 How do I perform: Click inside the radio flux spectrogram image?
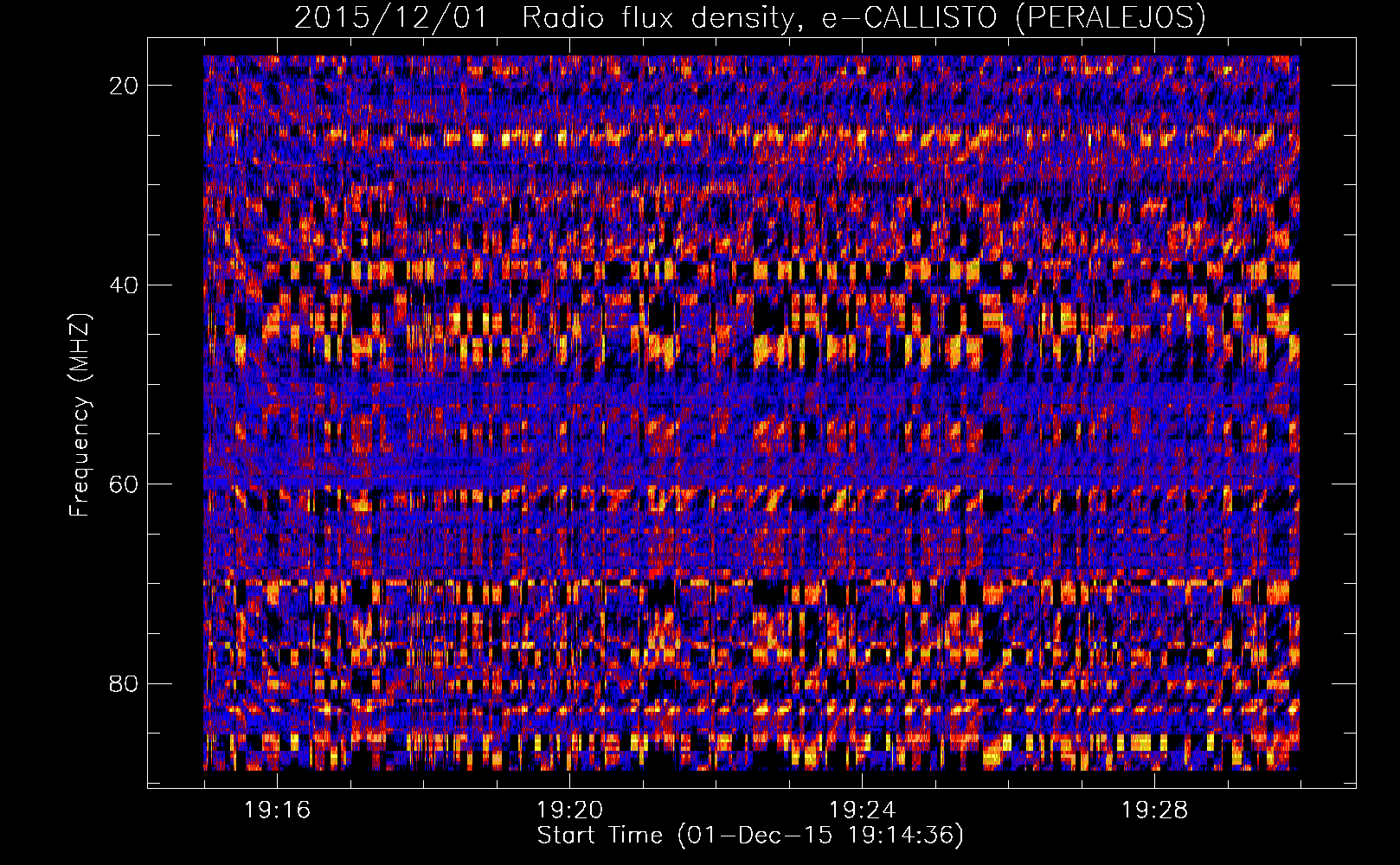pyautogui.click(x=751, y=413)
